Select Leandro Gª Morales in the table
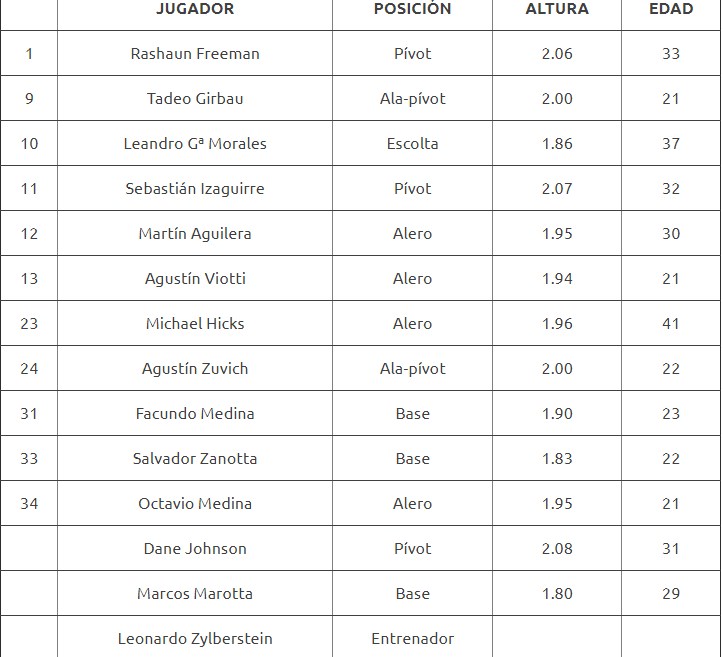The height and width of the screenshot is (657, 723). [195, 144]
